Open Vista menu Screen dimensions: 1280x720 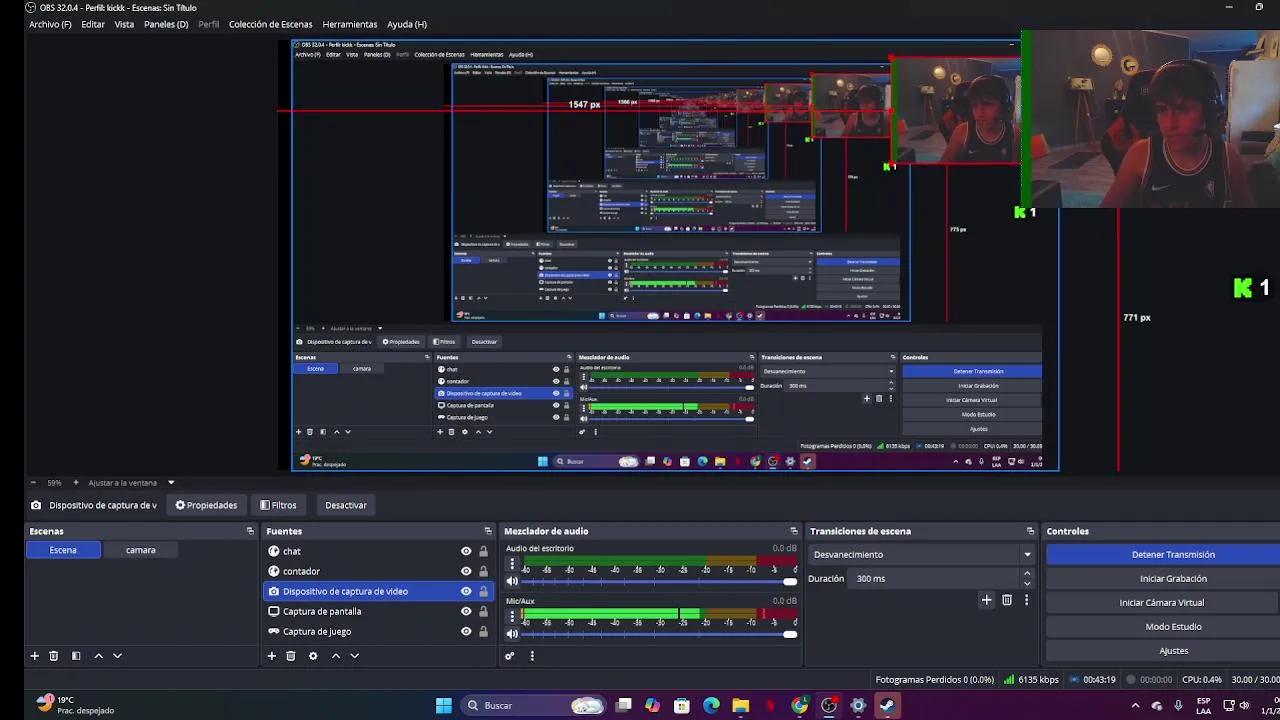pos(124,24)
